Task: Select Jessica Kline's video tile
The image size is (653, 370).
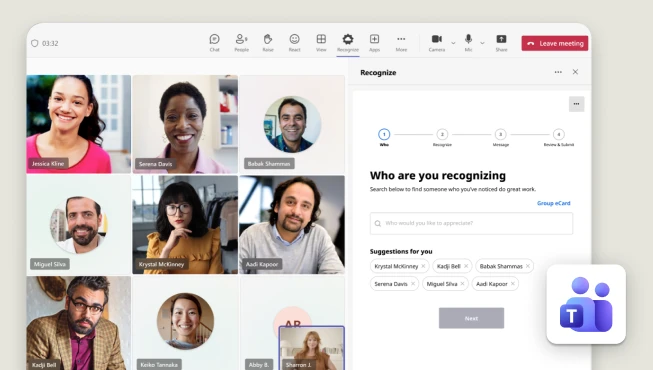Action: pyautogui.click(x=79, y=124)
